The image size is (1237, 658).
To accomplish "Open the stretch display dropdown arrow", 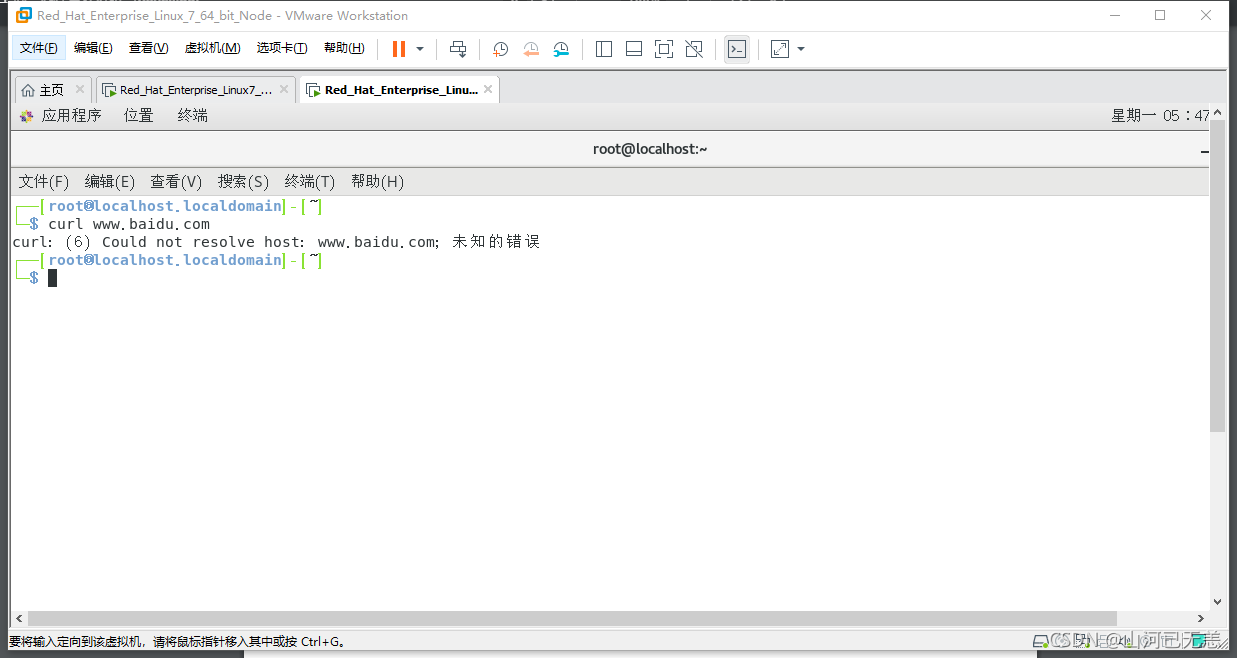I will 801,49.
